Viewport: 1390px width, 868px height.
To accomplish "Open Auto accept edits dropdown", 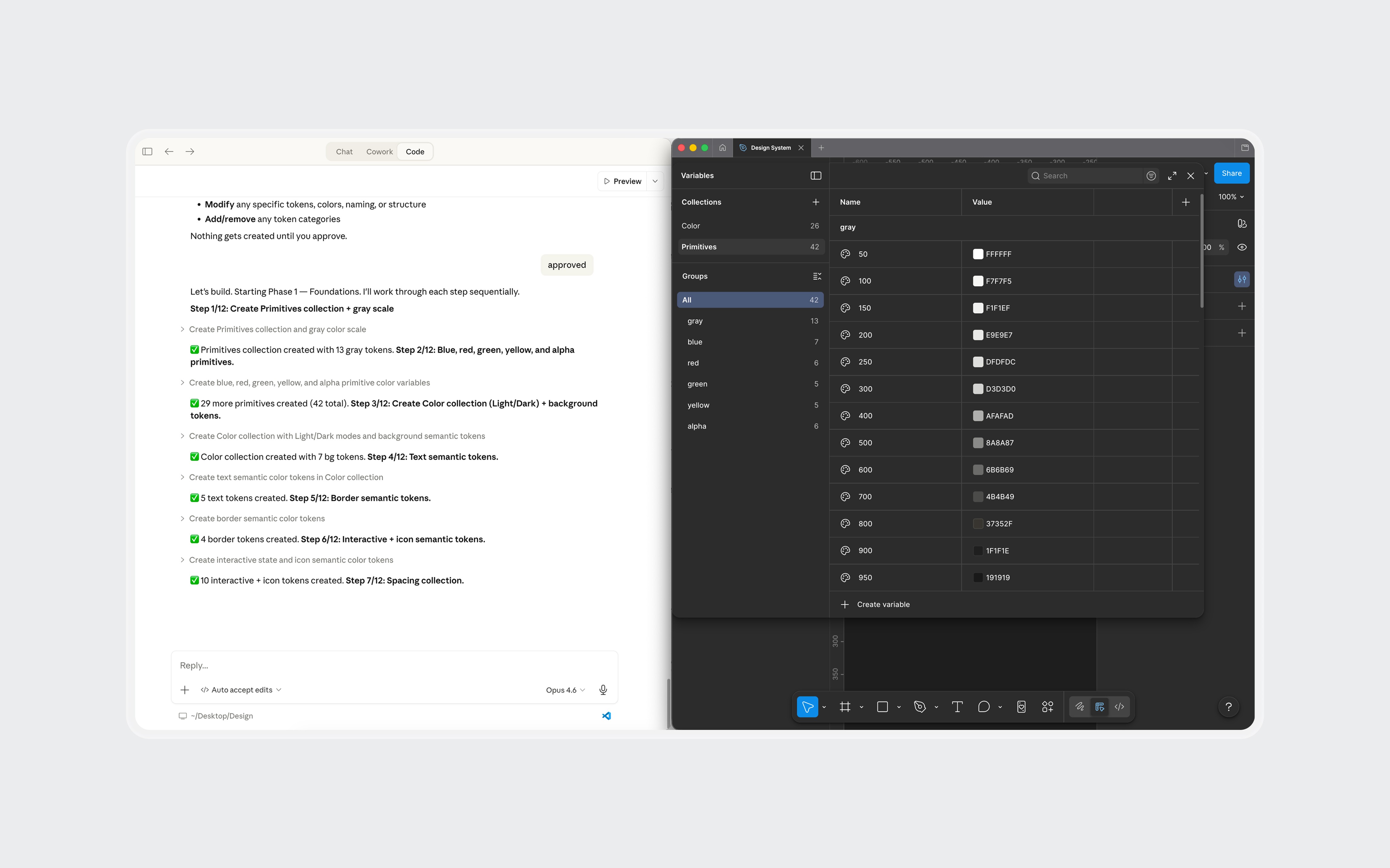I will (241, 689).
